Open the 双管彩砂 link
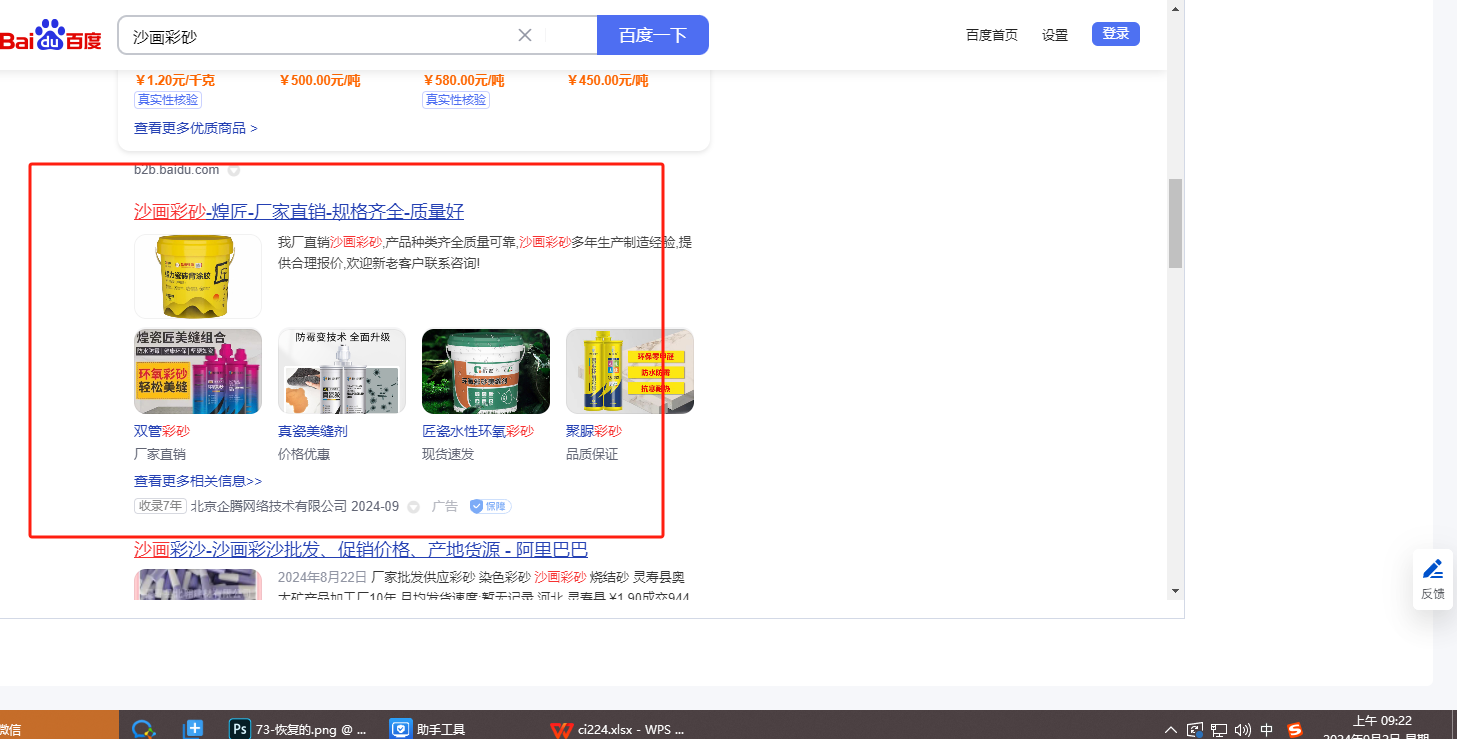Screen dimensions: 1457x739 pyautogui.click(x=162, y=431)
